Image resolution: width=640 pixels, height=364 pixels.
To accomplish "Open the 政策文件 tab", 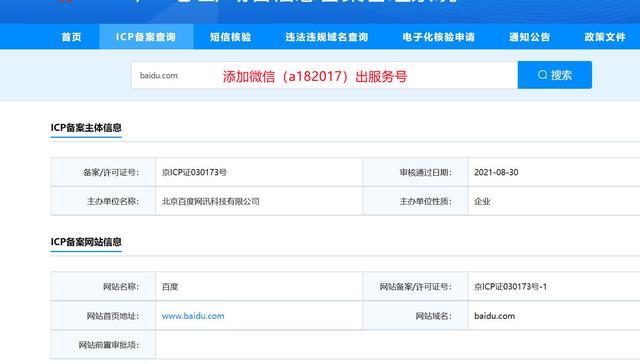I will [604, 37].
